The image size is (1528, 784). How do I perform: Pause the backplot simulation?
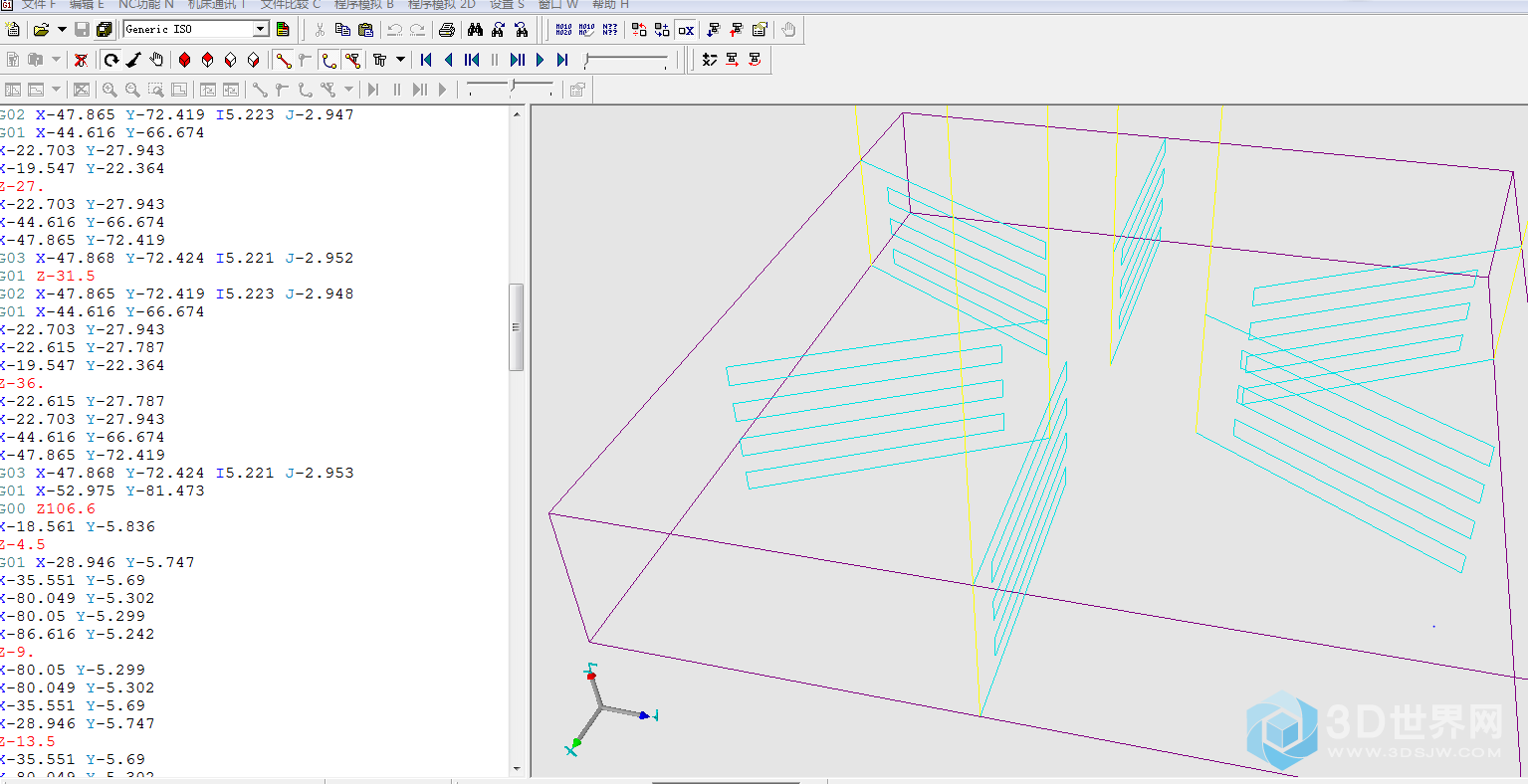[x=495, y=60]
